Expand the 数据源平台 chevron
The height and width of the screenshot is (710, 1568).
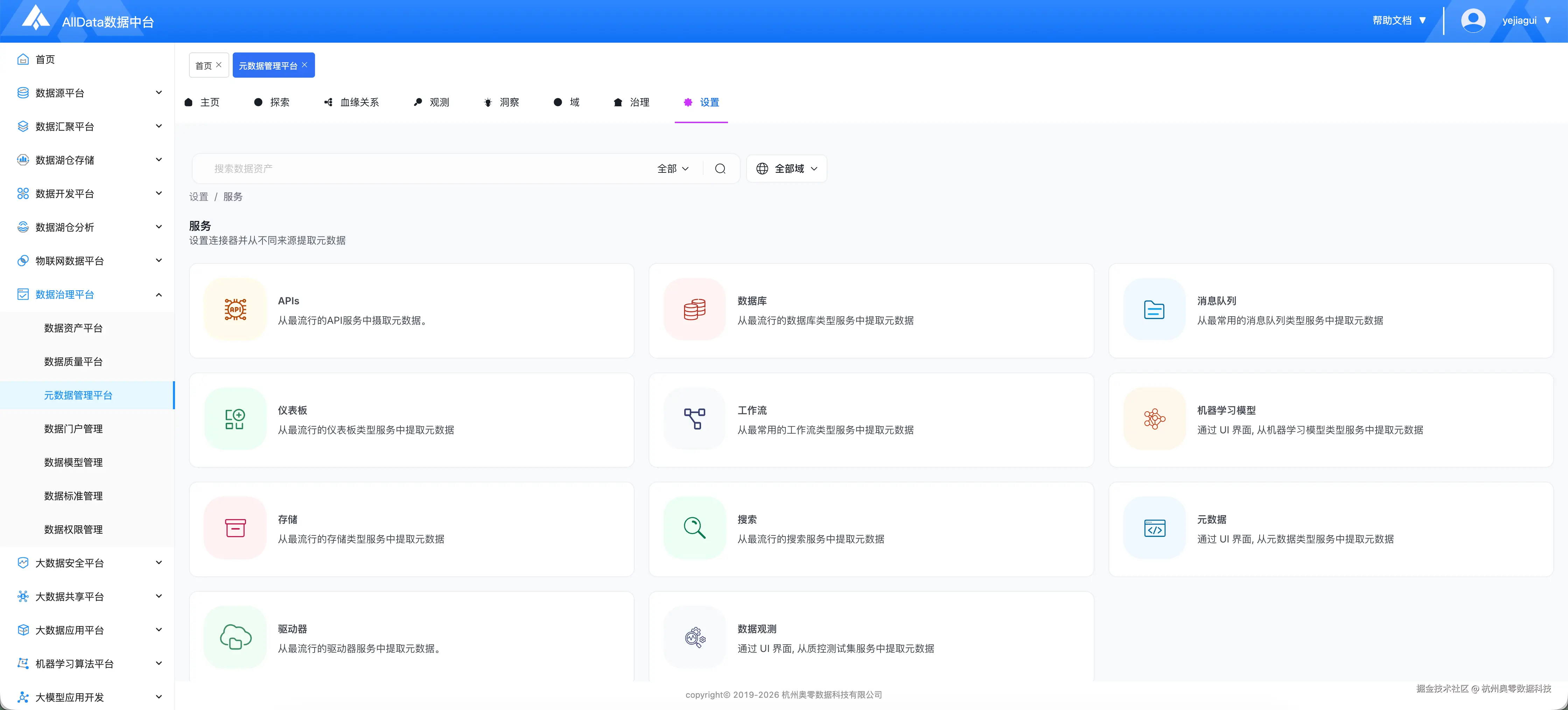[159, 92]
